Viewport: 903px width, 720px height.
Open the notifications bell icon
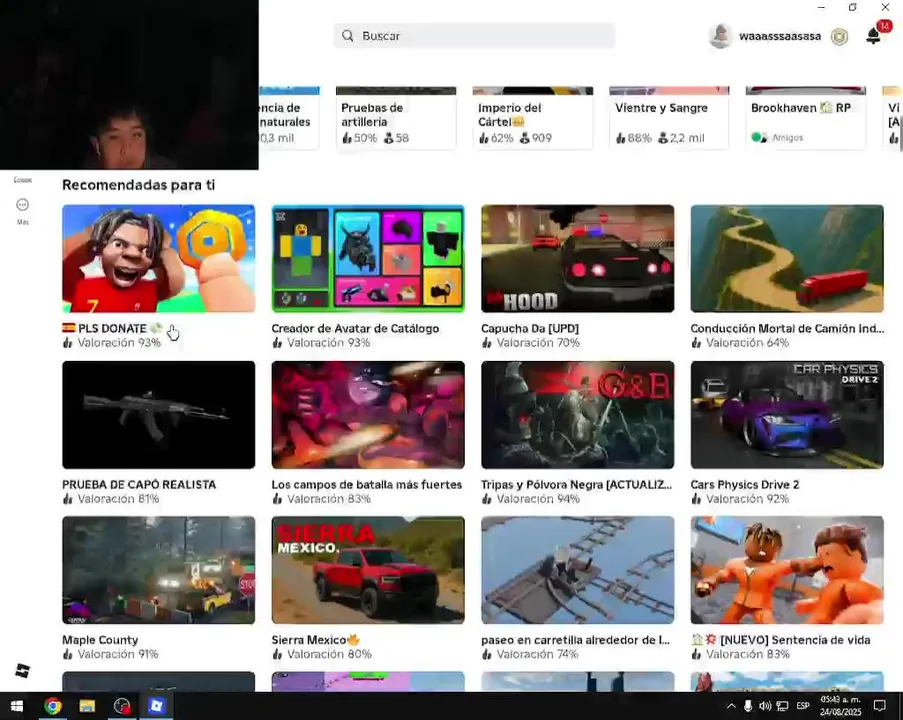coord(874,36)
